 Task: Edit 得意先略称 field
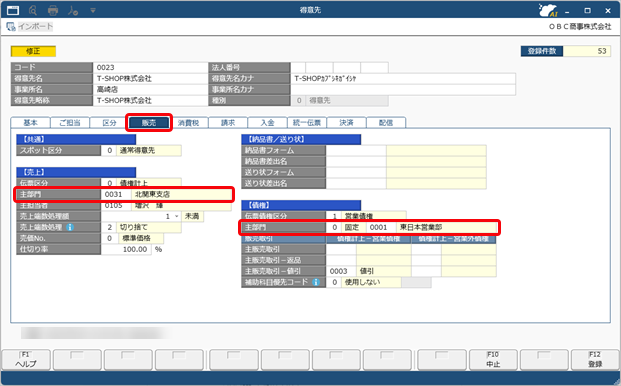150,101
